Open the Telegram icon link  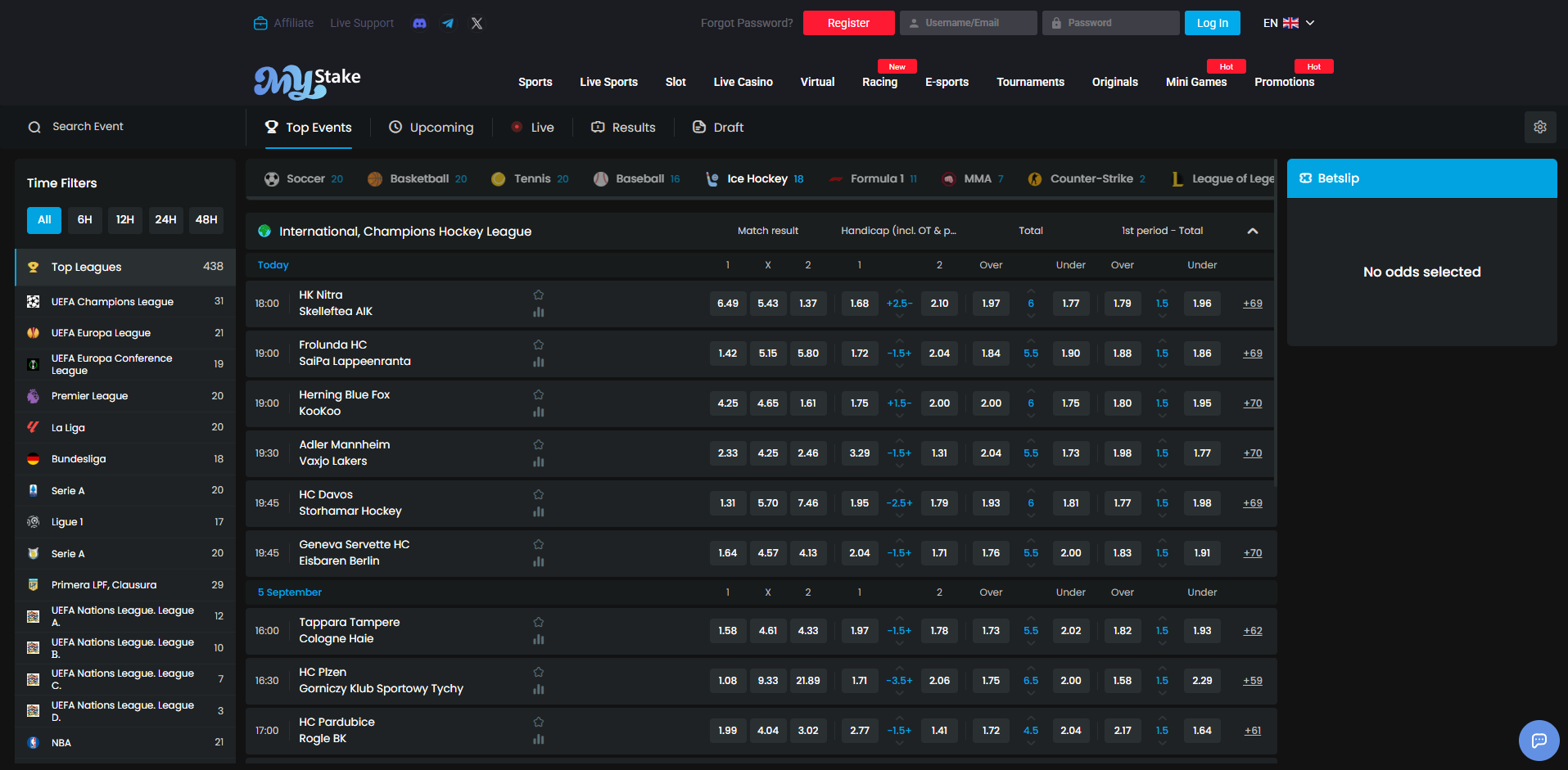[x=448, y=23]
